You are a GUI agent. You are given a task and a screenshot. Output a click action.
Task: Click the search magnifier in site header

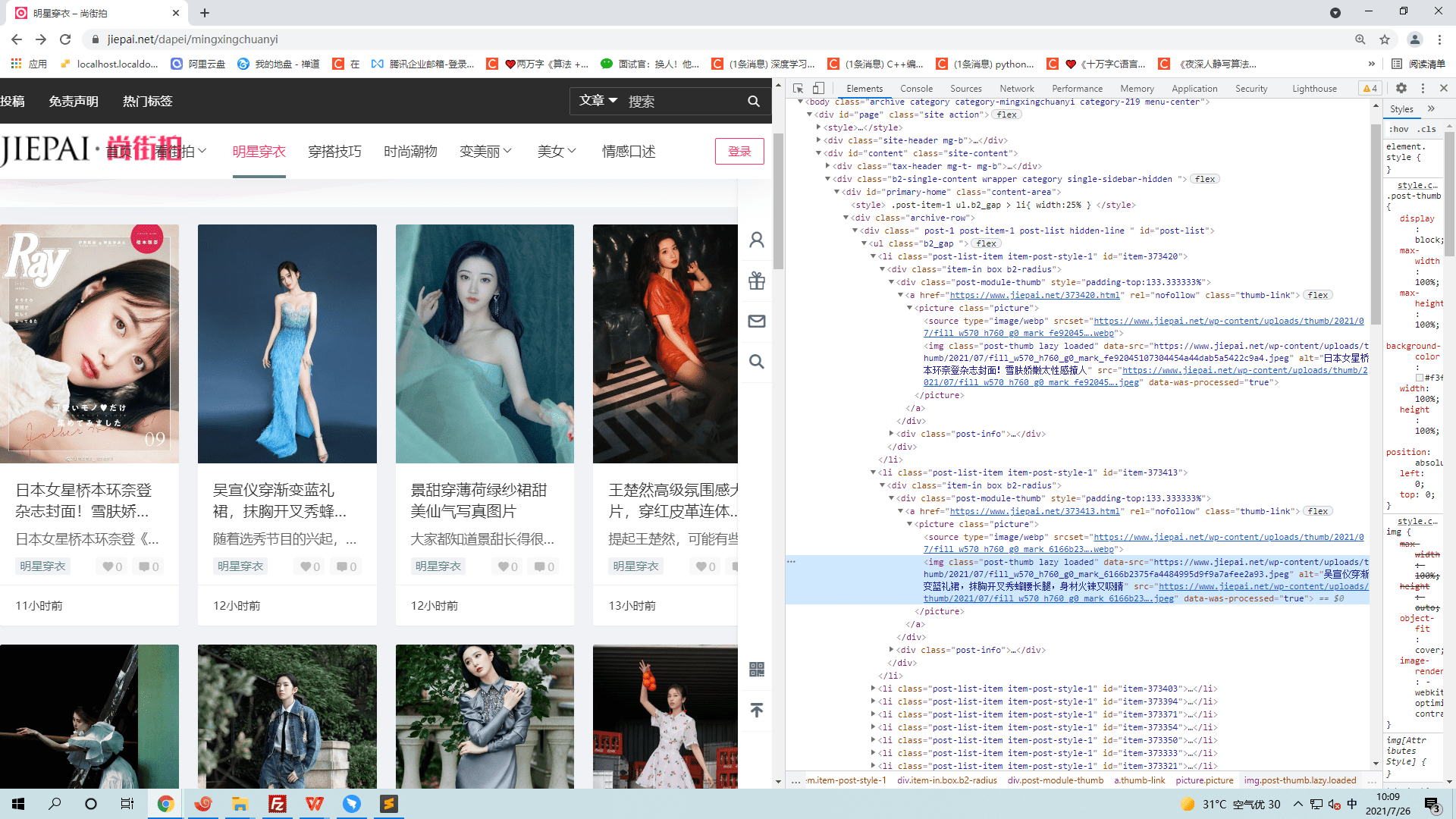point(753,101)
